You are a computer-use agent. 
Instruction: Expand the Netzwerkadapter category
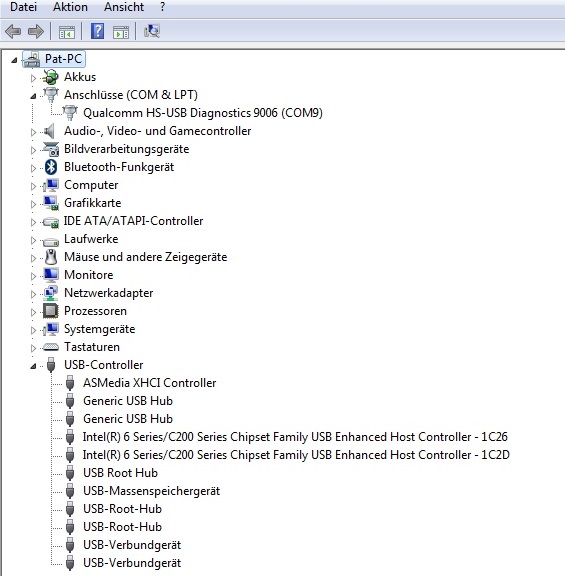pos(33,294)
